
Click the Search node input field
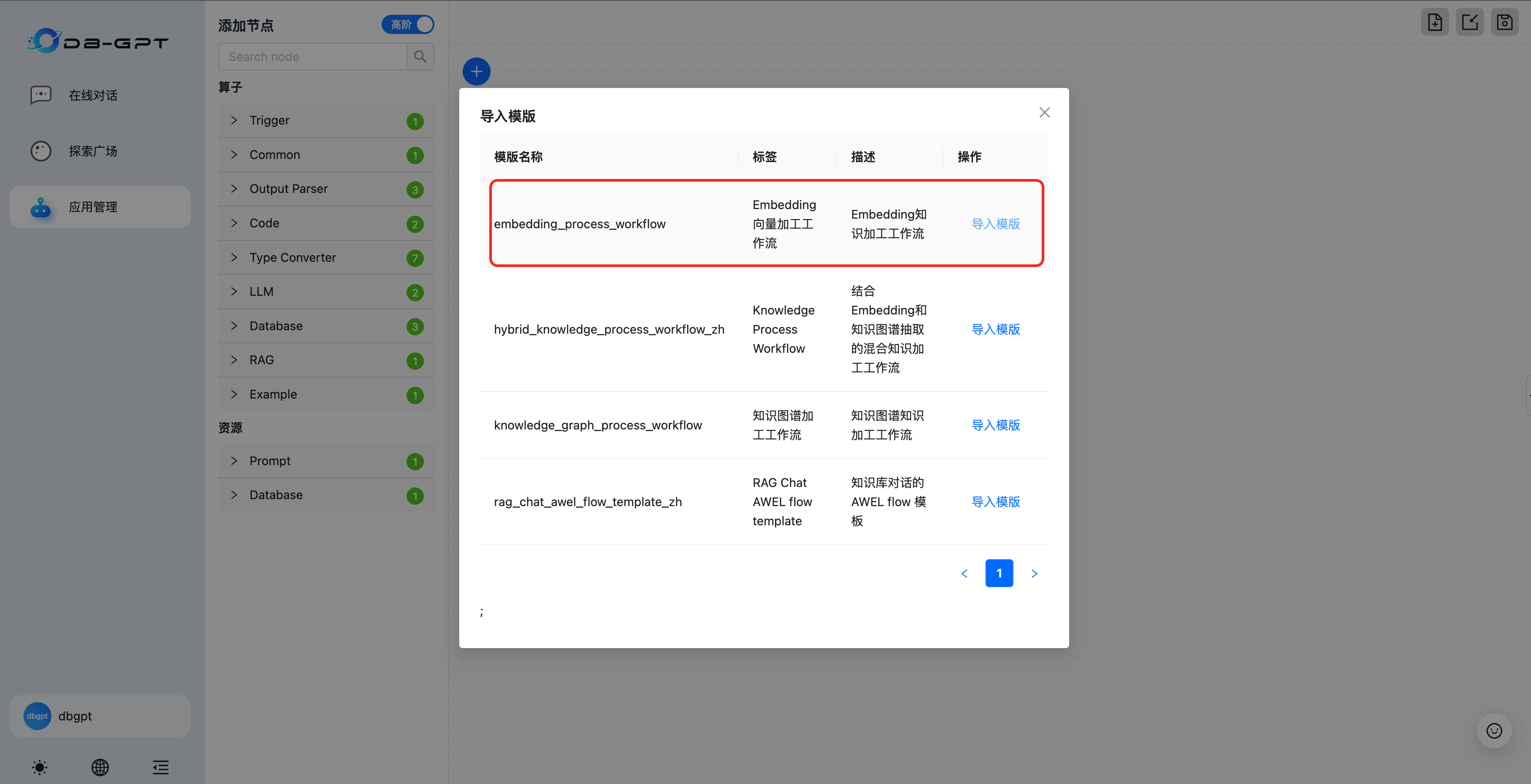click(313, 57)
